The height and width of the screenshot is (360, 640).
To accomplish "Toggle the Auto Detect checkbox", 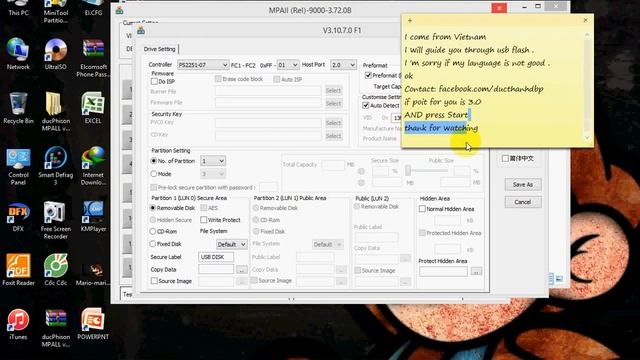I will [x=366, y=105].
